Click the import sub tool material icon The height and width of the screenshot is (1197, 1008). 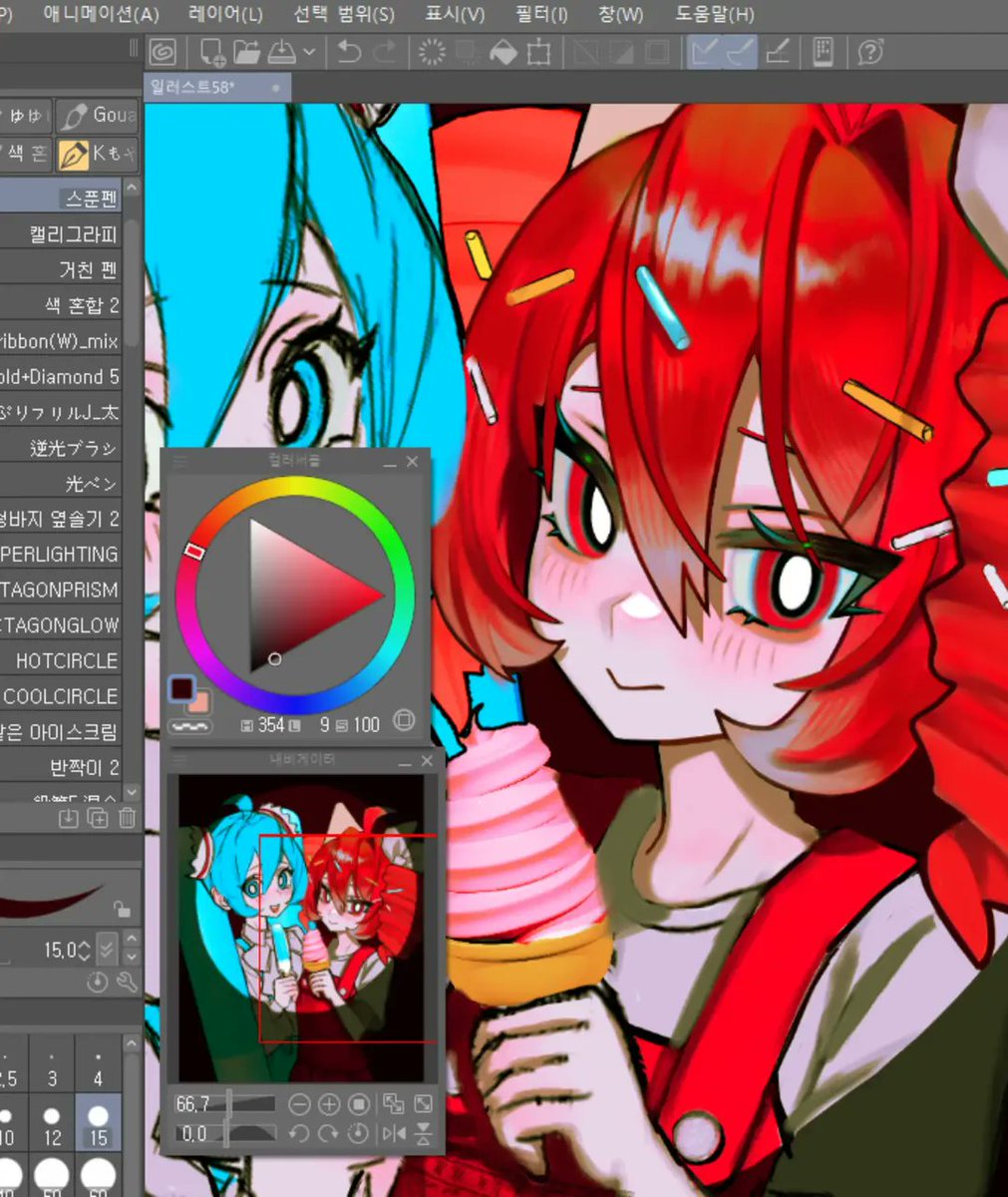tap(68, 818)
